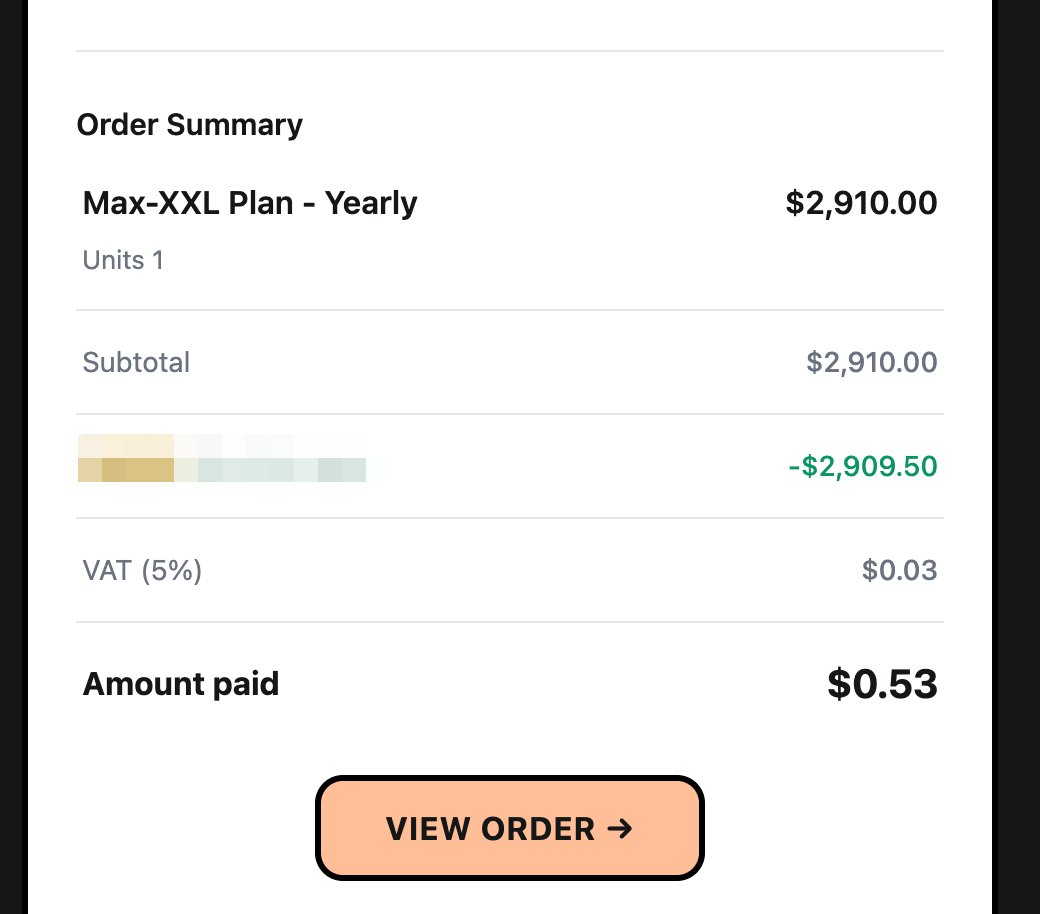The width and height of the screenshot is (1040, 914).
Task: Click the VAT (5%) label
Action: coord(142,570)
